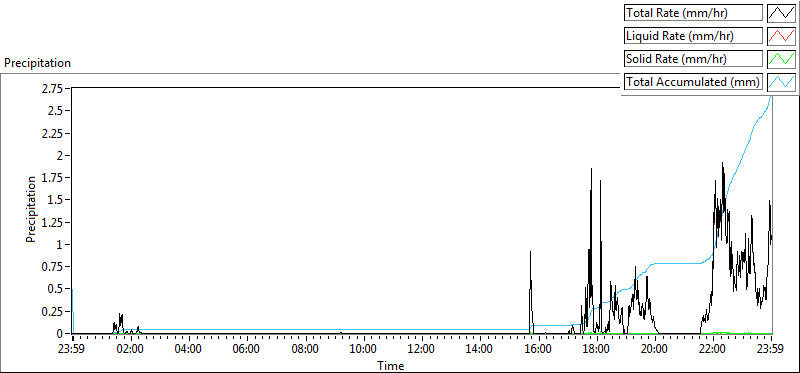Select the 'Total Accumulated (mm)' legend label
This screenshot has width=800, height=373.
693,82
